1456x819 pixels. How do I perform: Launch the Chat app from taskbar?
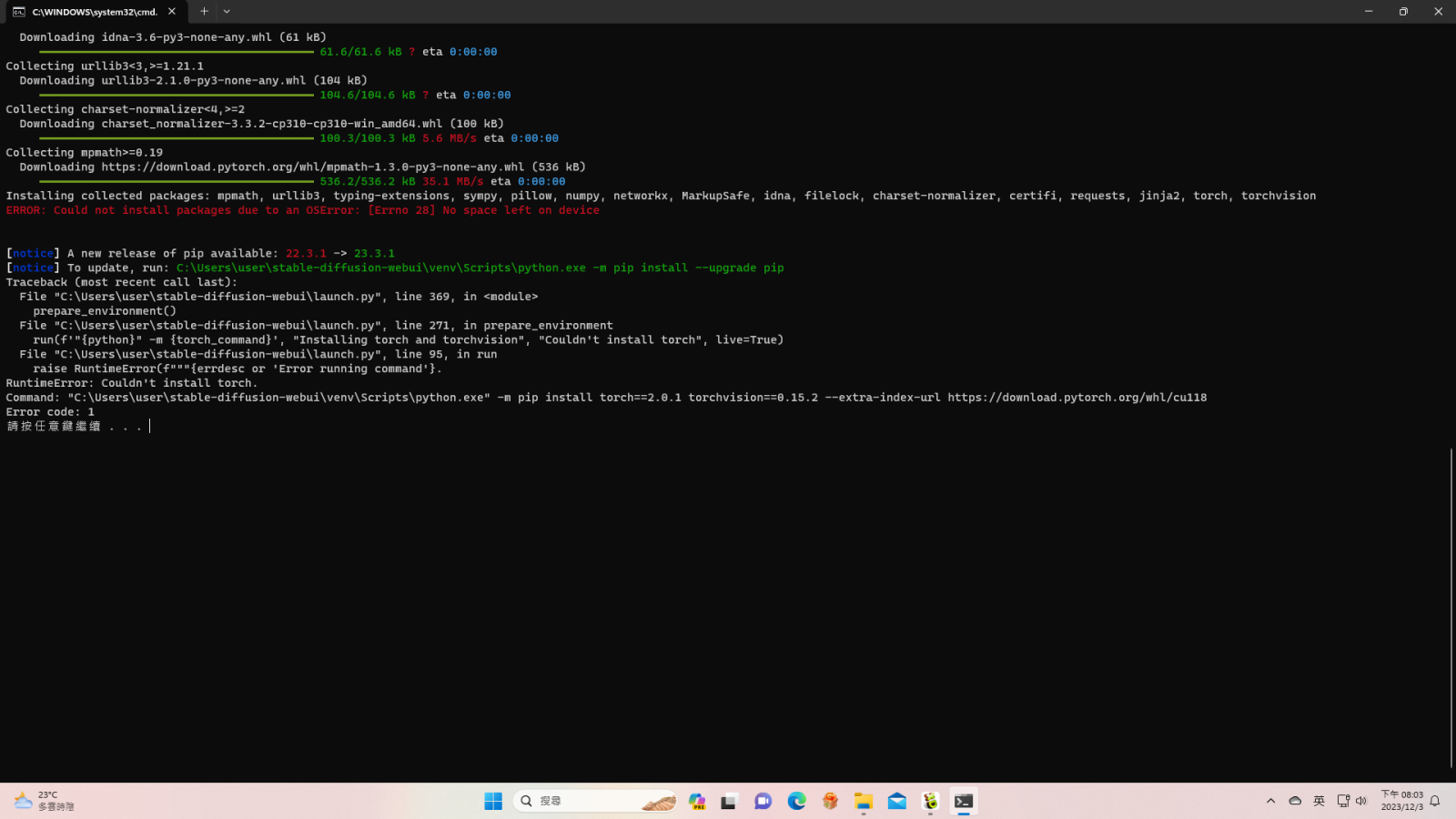pyautogui.click(x=763, y=801)
